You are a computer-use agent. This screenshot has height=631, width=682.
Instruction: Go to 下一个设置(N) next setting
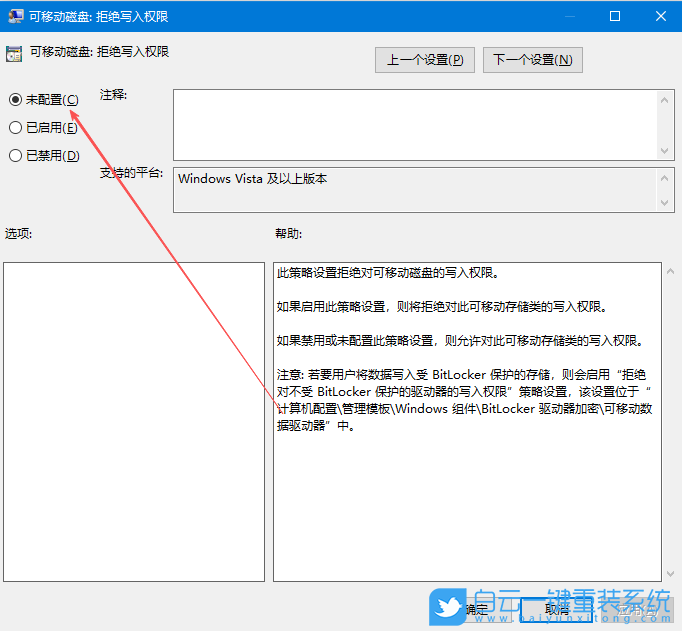tap(532, 60)
